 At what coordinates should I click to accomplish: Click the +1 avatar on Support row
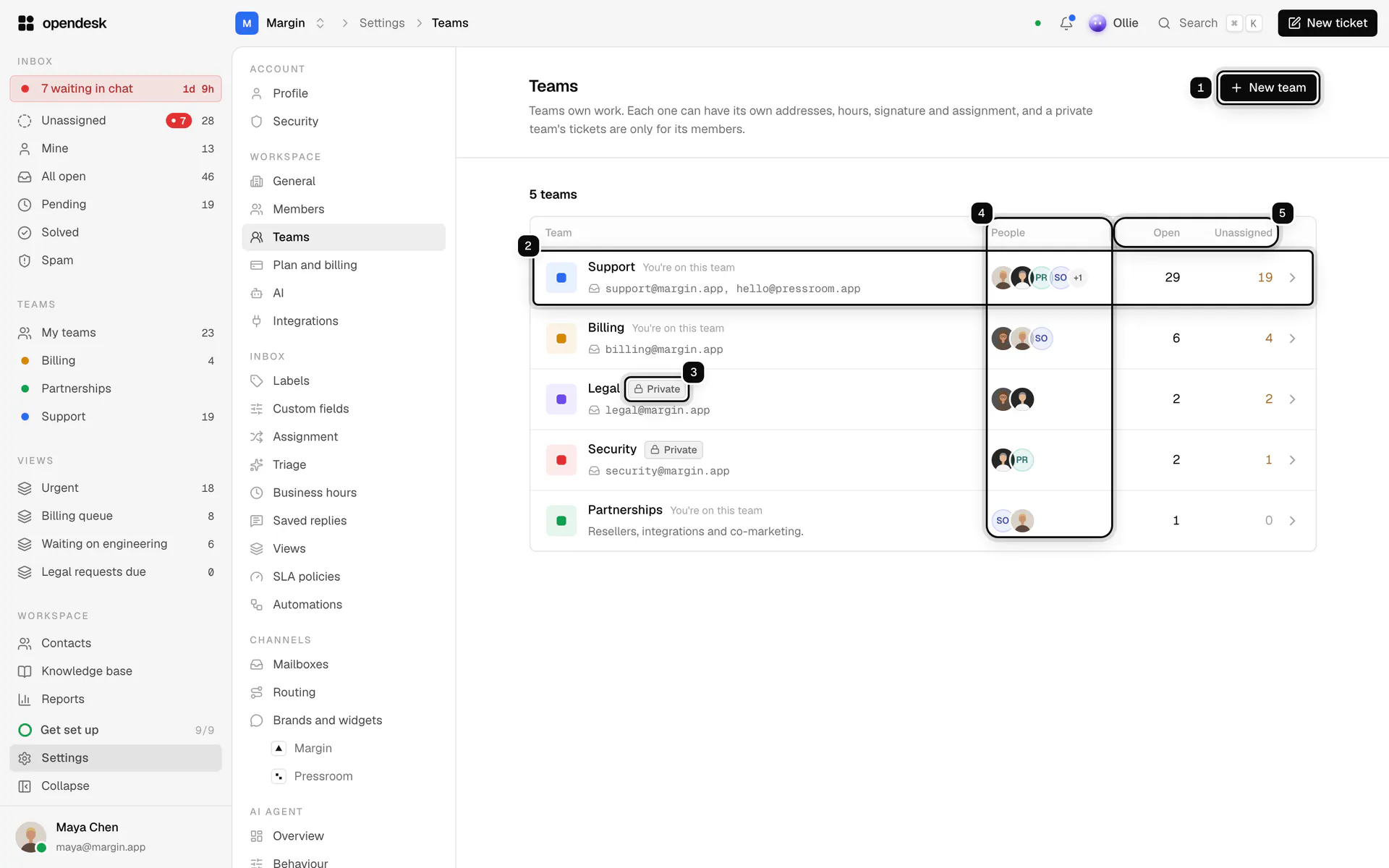(x=1078, y=278)
